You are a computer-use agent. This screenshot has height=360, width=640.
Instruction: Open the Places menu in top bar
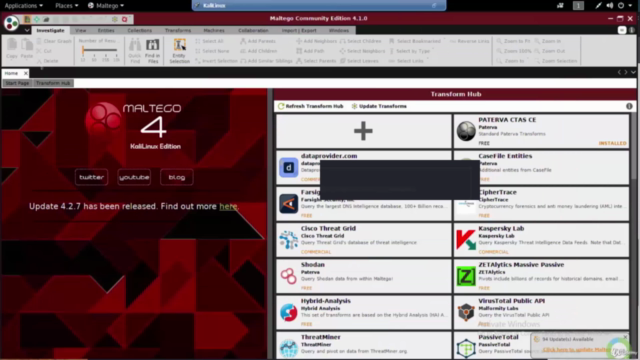click(67, 6)
